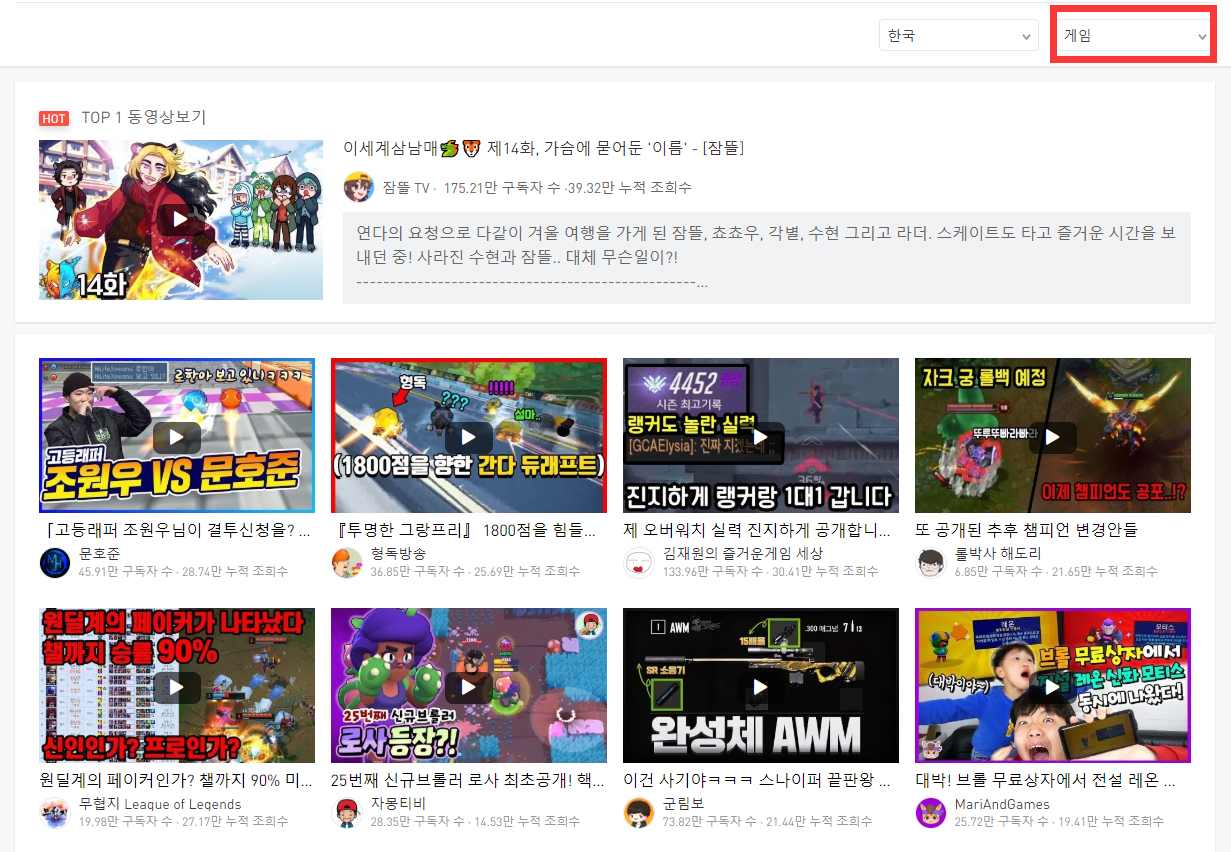The image size is (1231, 852).
Task: Open 또 공개된 추후 챔피언 변경안들 title
Action: coord(1026,530)
